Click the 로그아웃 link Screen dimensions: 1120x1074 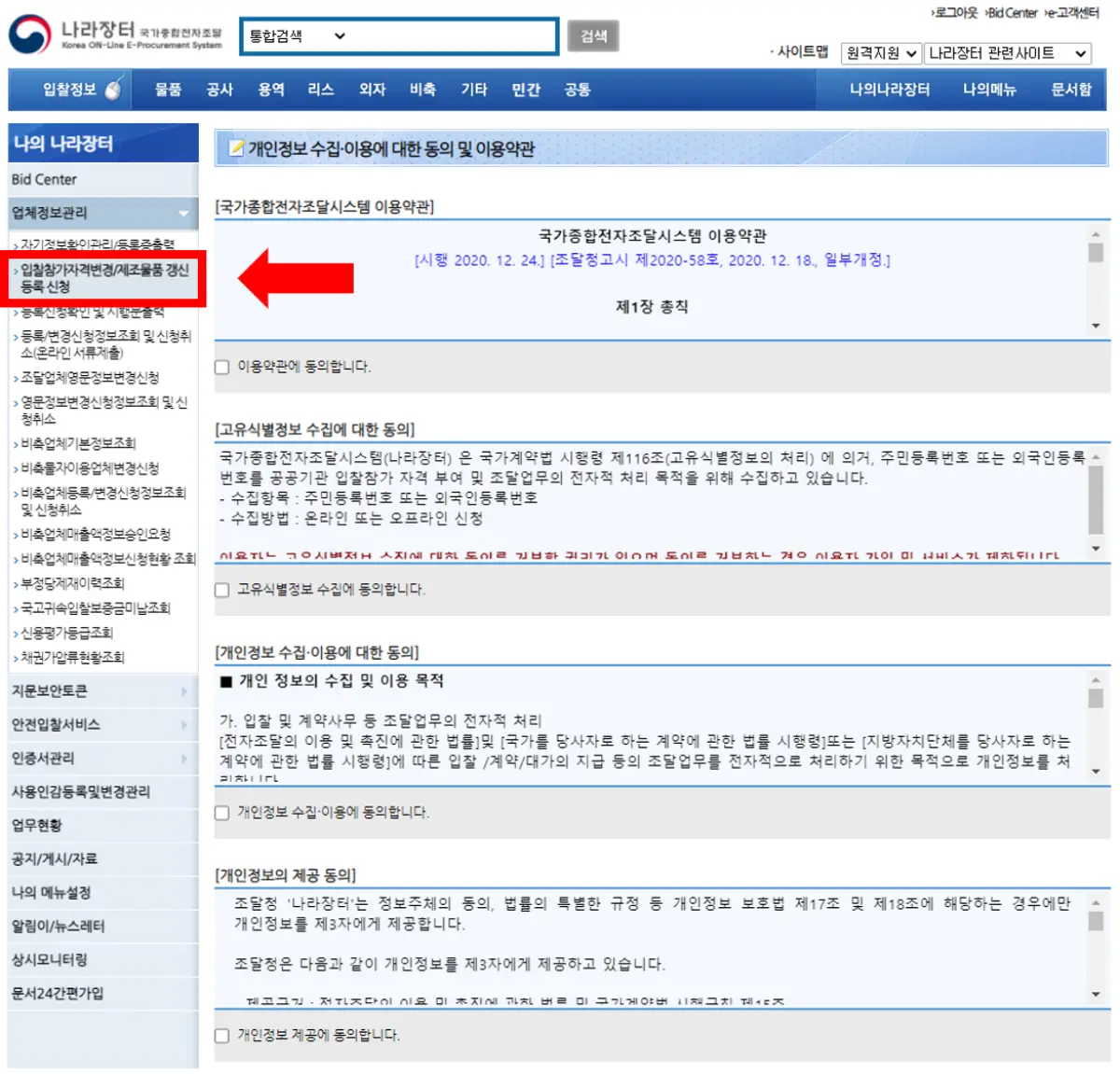point(954,12)
